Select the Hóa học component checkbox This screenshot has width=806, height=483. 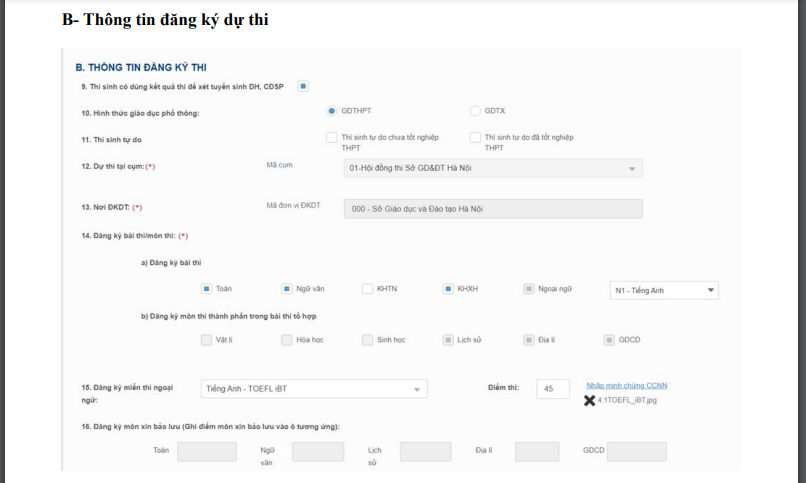(x=287, y=340)
